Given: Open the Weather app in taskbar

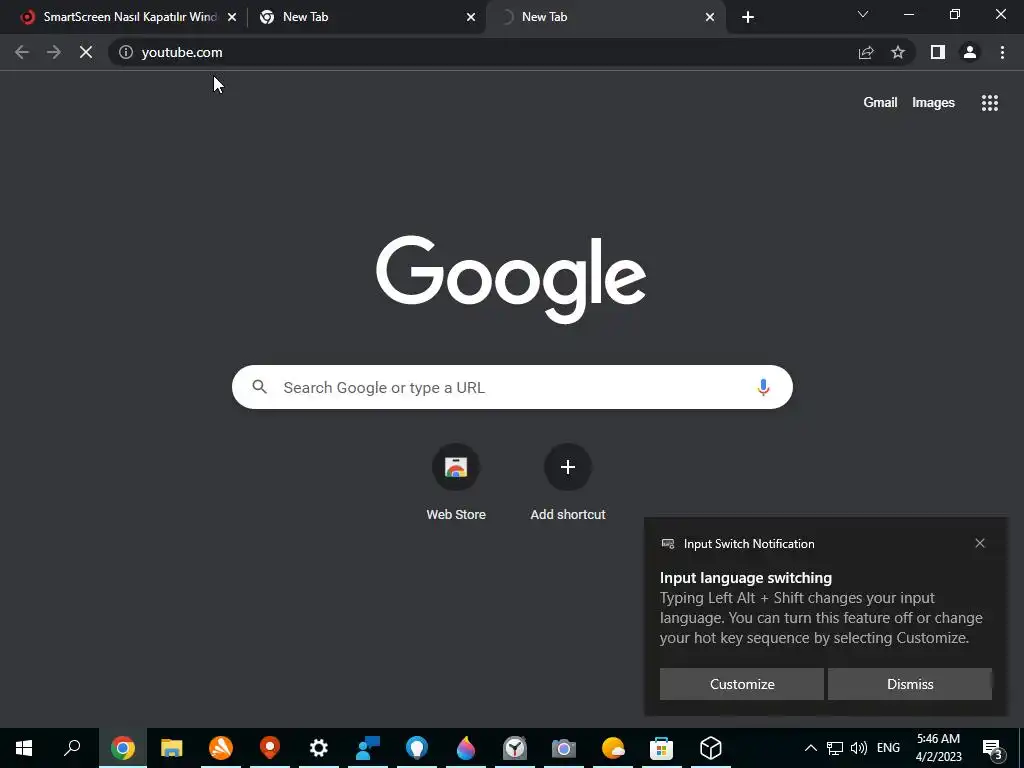Looking at the screenshot, I should (613, 748).
